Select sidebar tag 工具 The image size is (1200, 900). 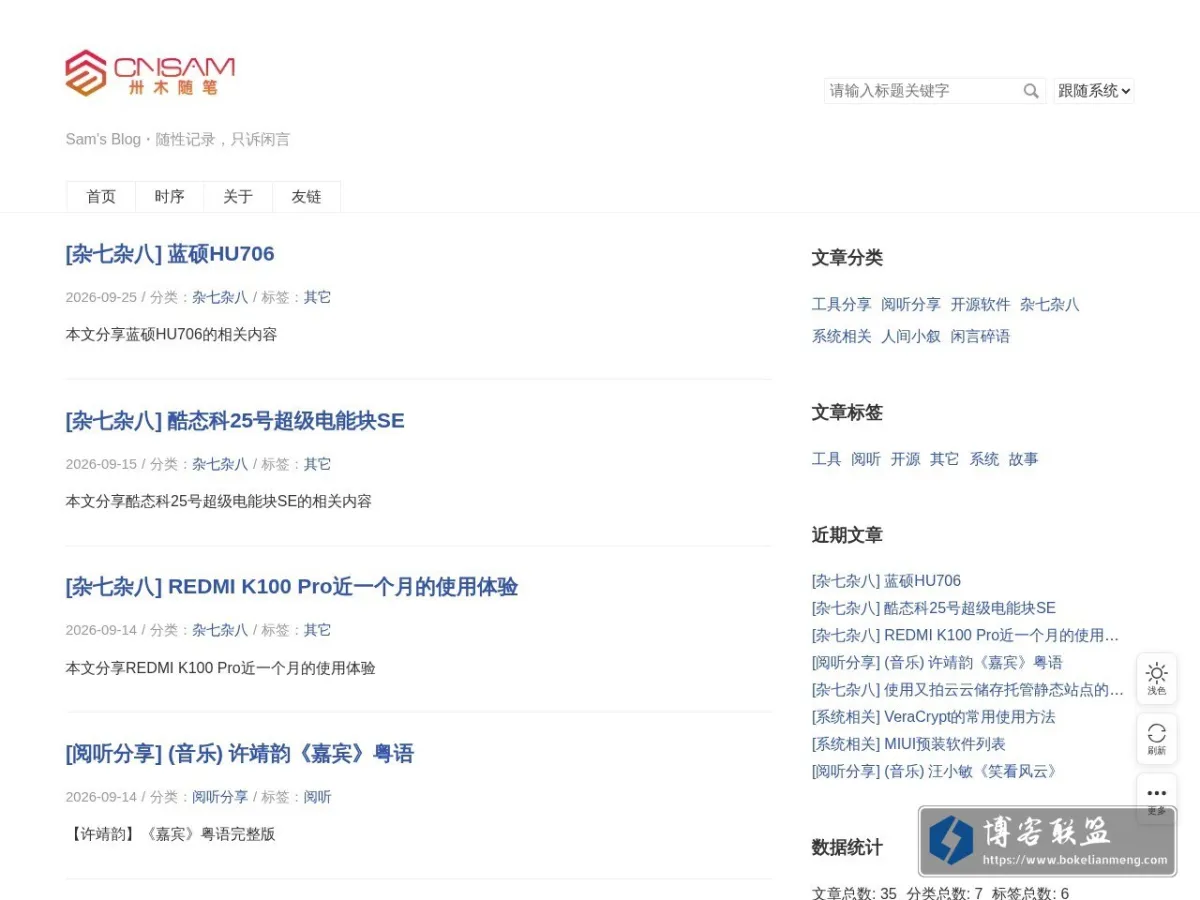826,459
